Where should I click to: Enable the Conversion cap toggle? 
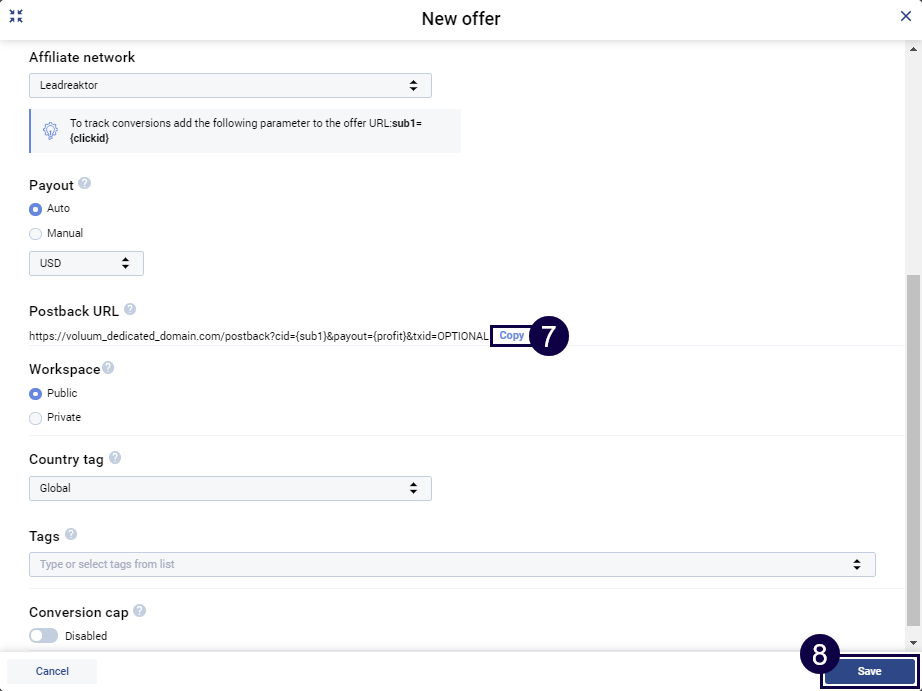[x=44, y=636]
